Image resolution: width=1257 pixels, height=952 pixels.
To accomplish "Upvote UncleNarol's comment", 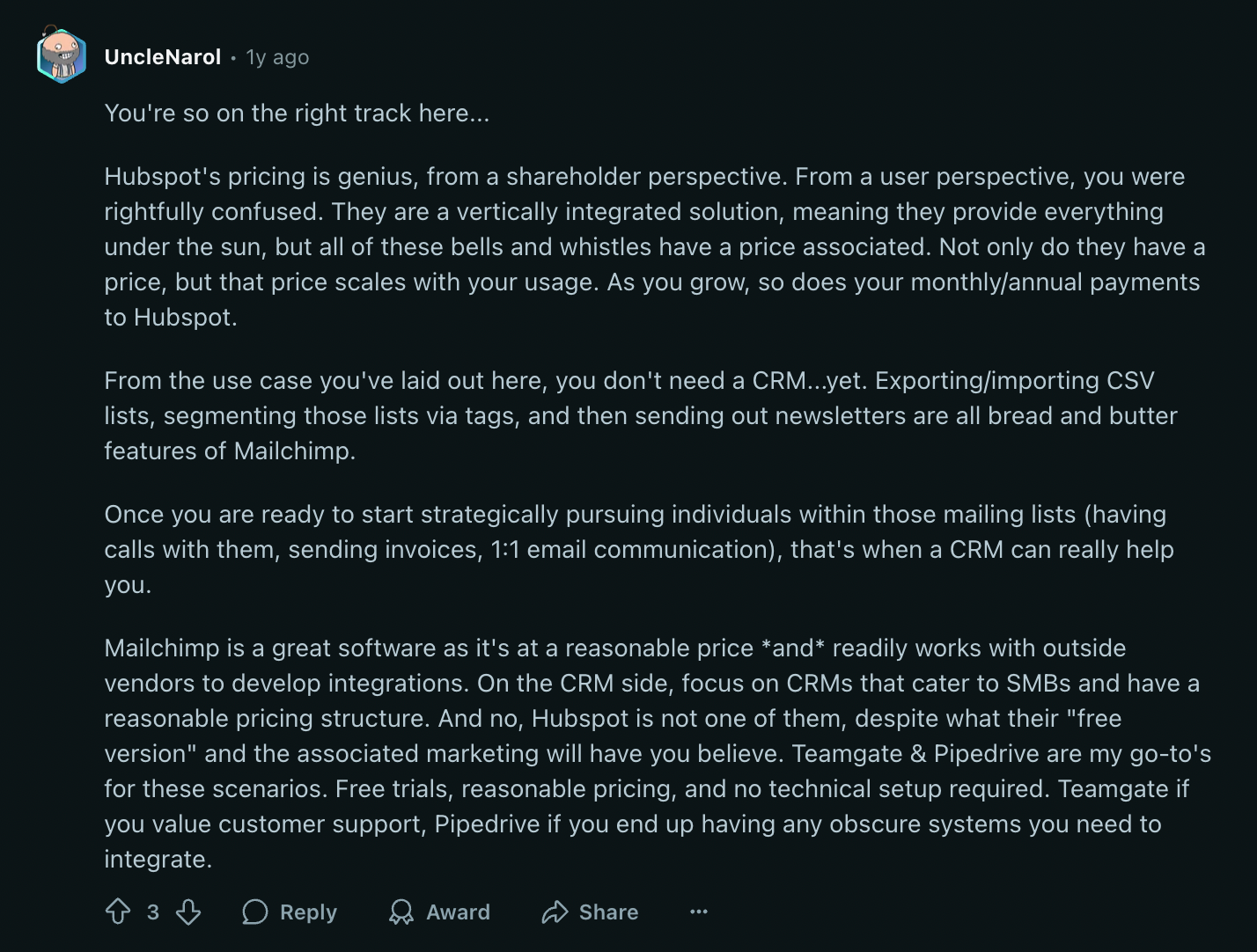I will pos(119,912).
